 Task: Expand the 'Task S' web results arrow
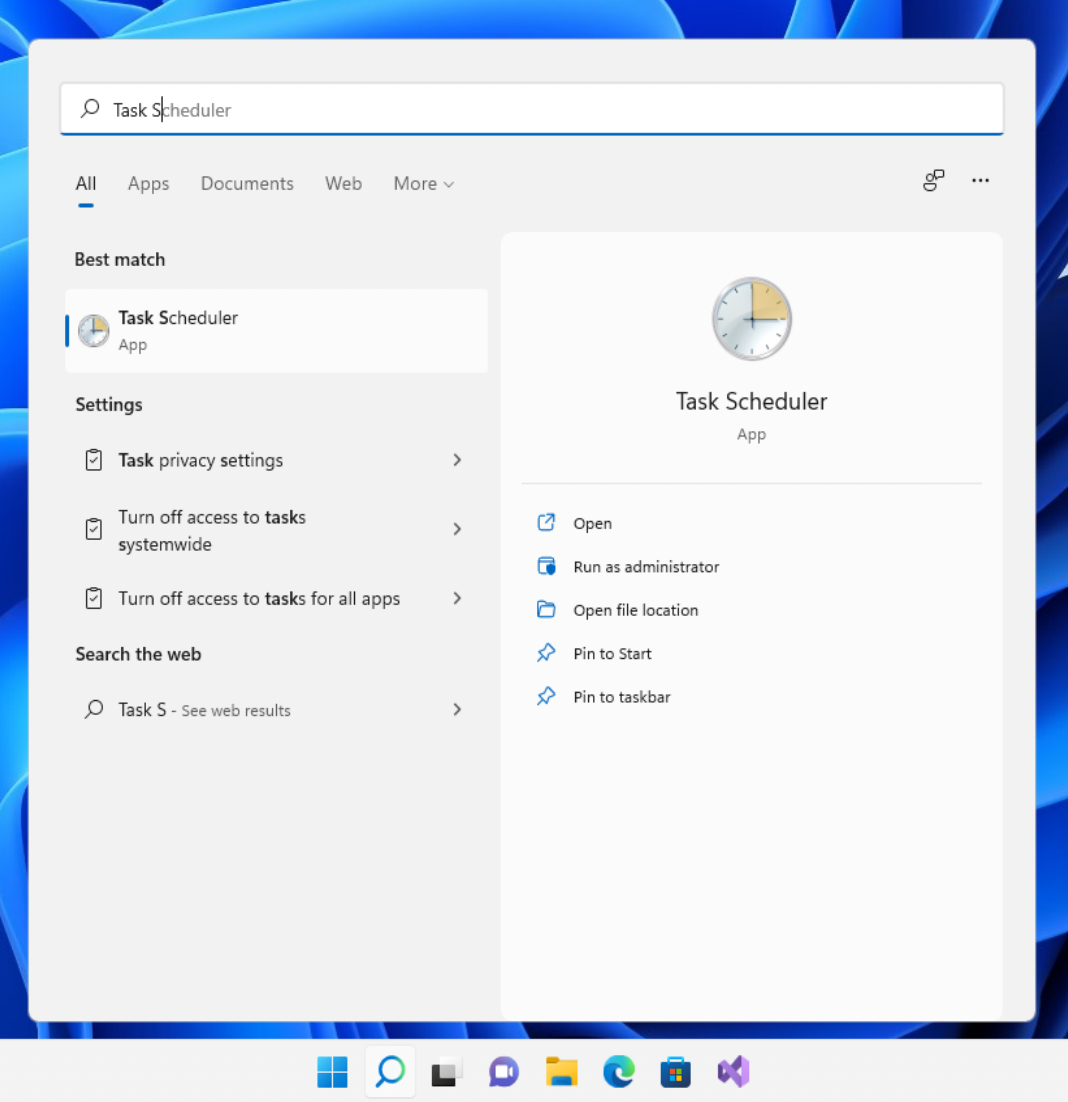457,710
